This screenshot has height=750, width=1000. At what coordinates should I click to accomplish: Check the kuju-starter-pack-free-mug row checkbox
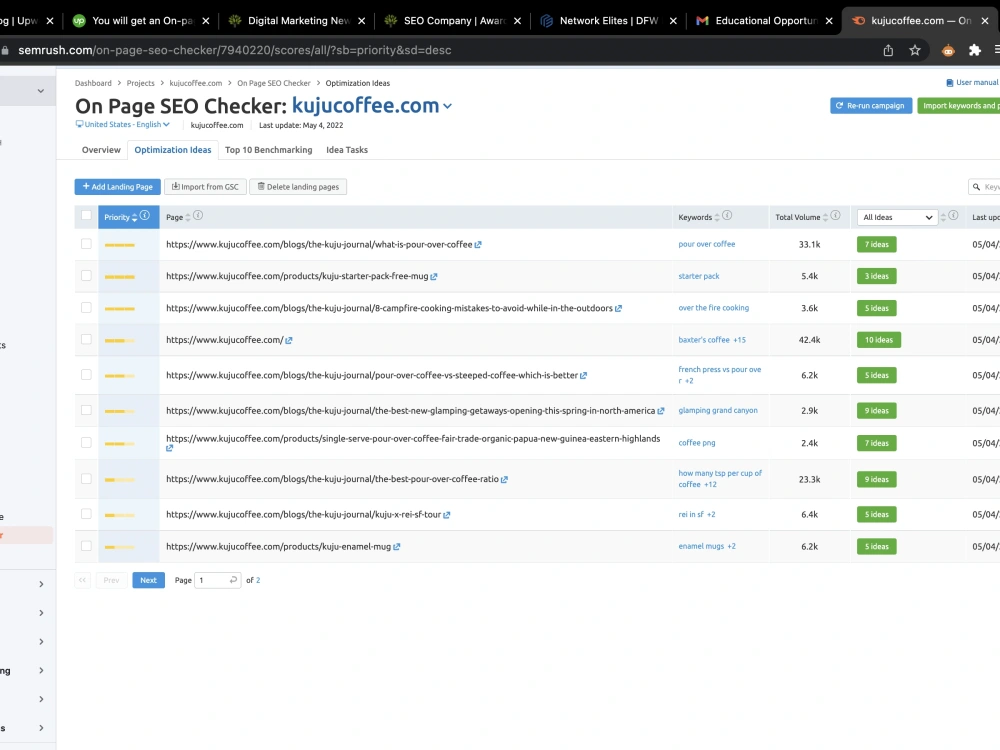tap(86, 276)
